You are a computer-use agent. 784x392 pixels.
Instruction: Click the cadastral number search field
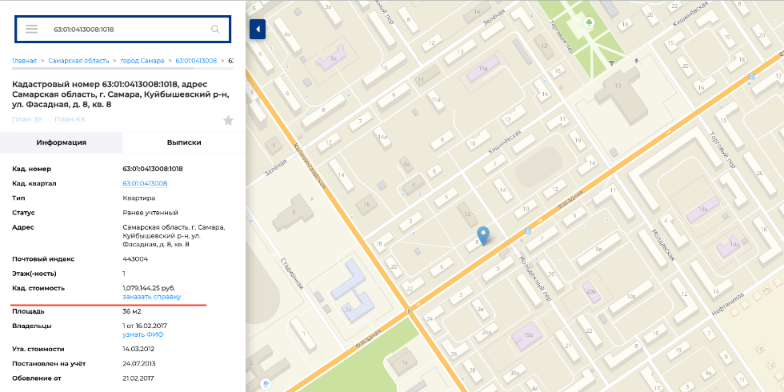tap(122, 29)
